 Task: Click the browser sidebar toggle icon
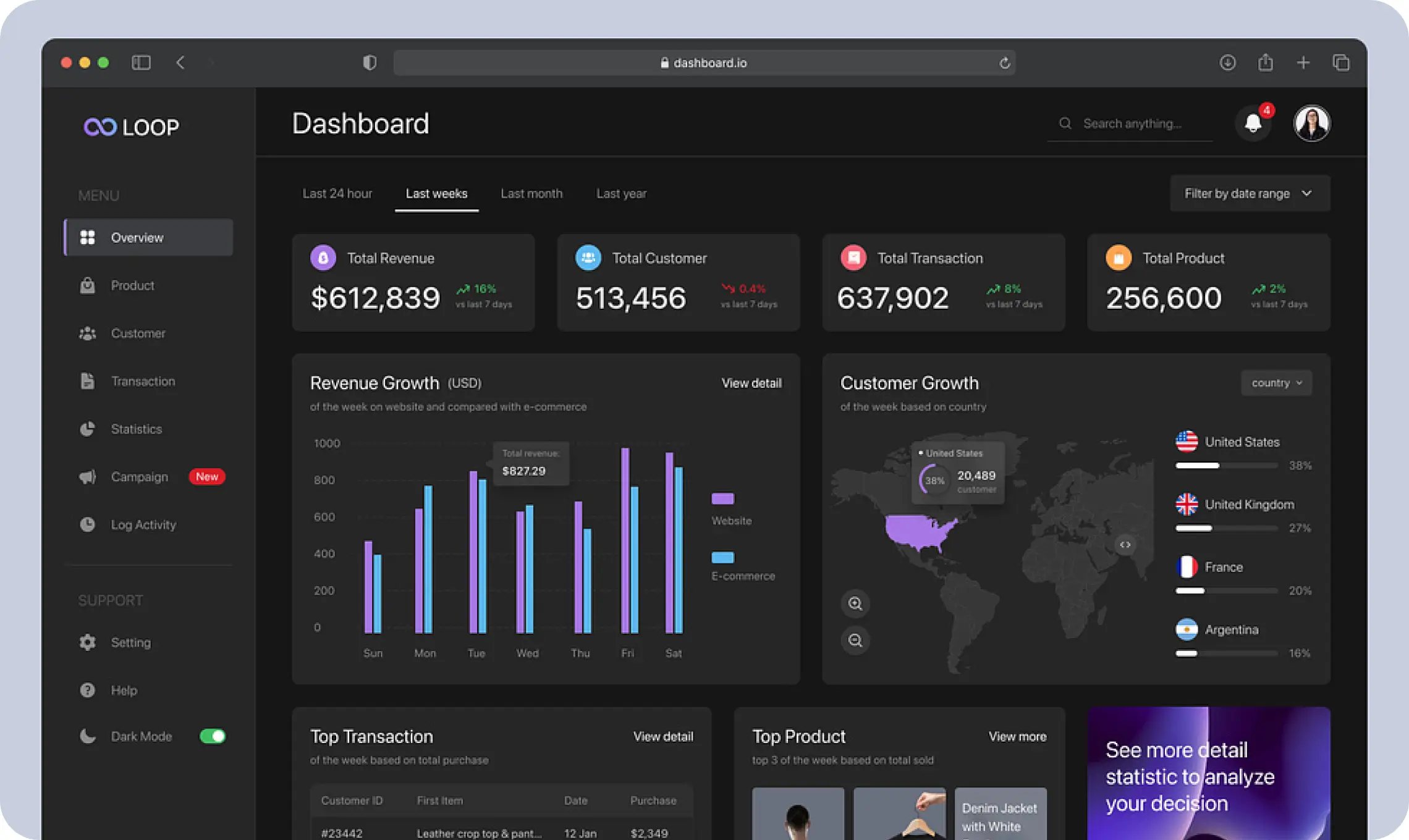pyautogui.click(x=141, y=62)
